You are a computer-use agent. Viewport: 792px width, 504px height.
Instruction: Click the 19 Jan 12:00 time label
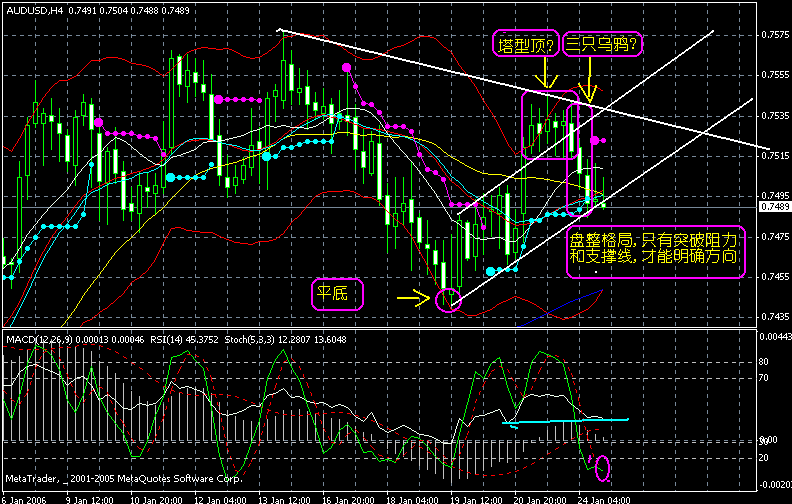[x=477, y=500]
